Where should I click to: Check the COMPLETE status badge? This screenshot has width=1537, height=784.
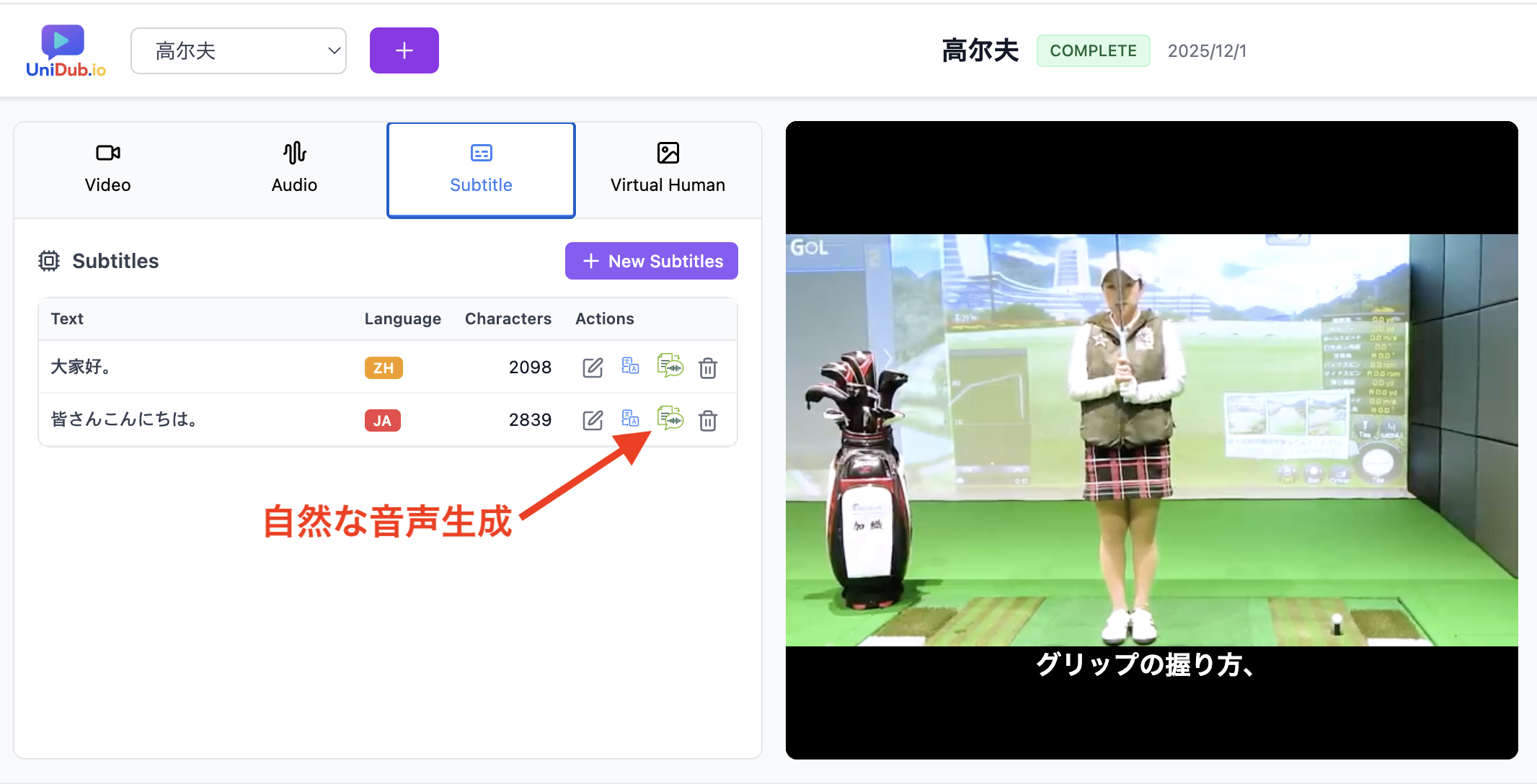pyautogui.click(x=1093, y=50)
